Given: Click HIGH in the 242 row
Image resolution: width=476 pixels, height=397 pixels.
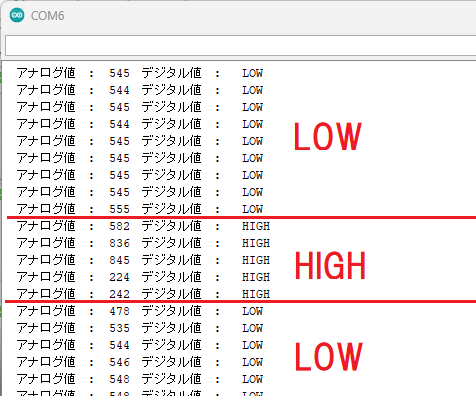Looking at the screenshot, I should pyautogui.click(x=256, y=294).
